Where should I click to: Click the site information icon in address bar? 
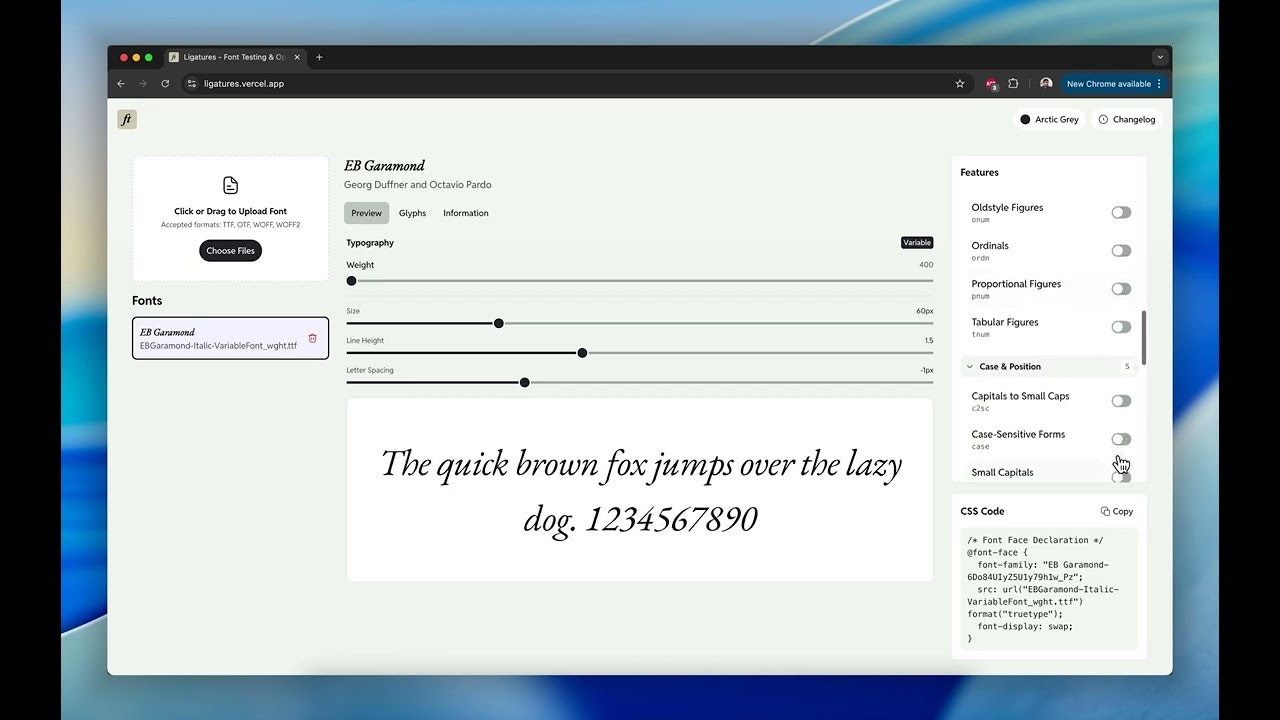190,83
